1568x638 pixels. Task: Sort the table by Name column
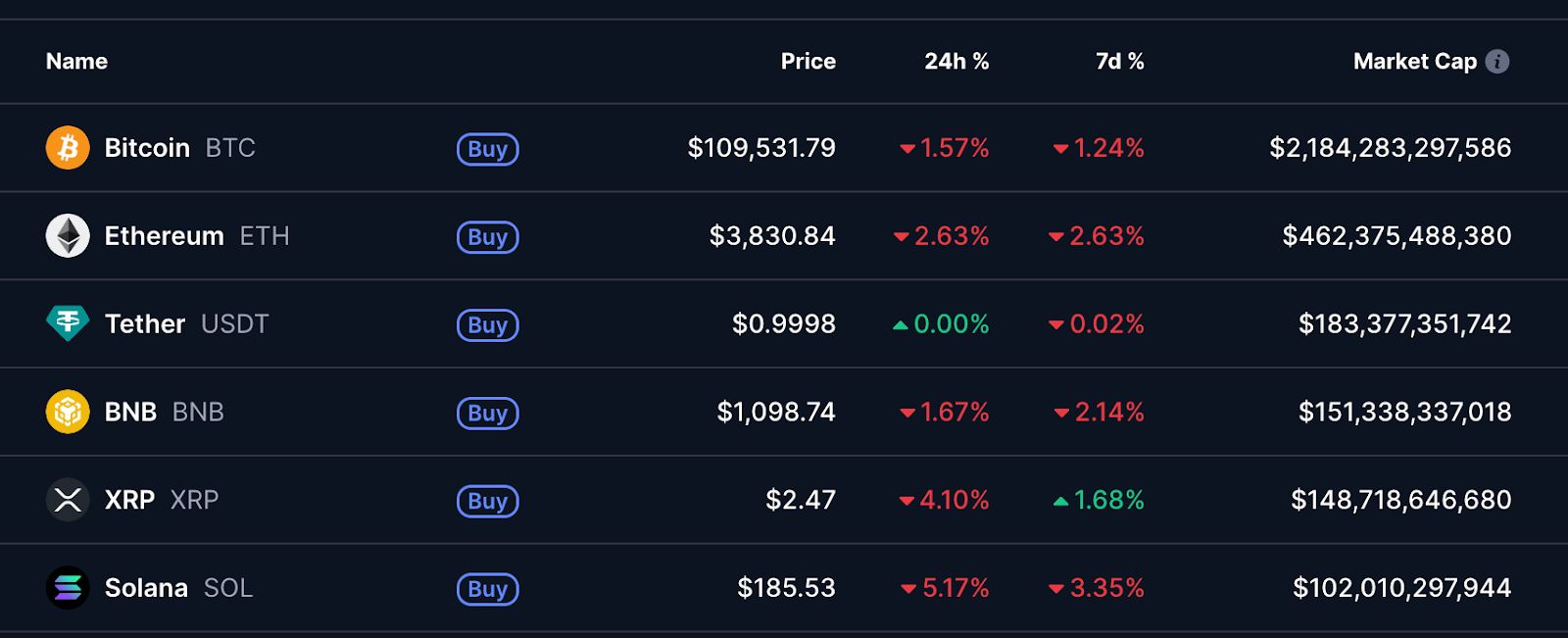pos(76,62)
